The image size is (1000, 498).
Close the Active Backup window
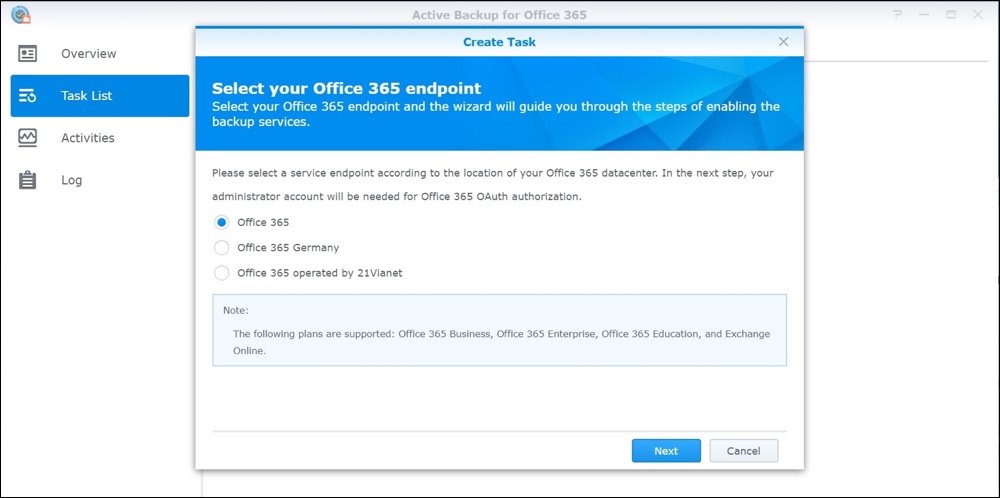tap(977, 14)
